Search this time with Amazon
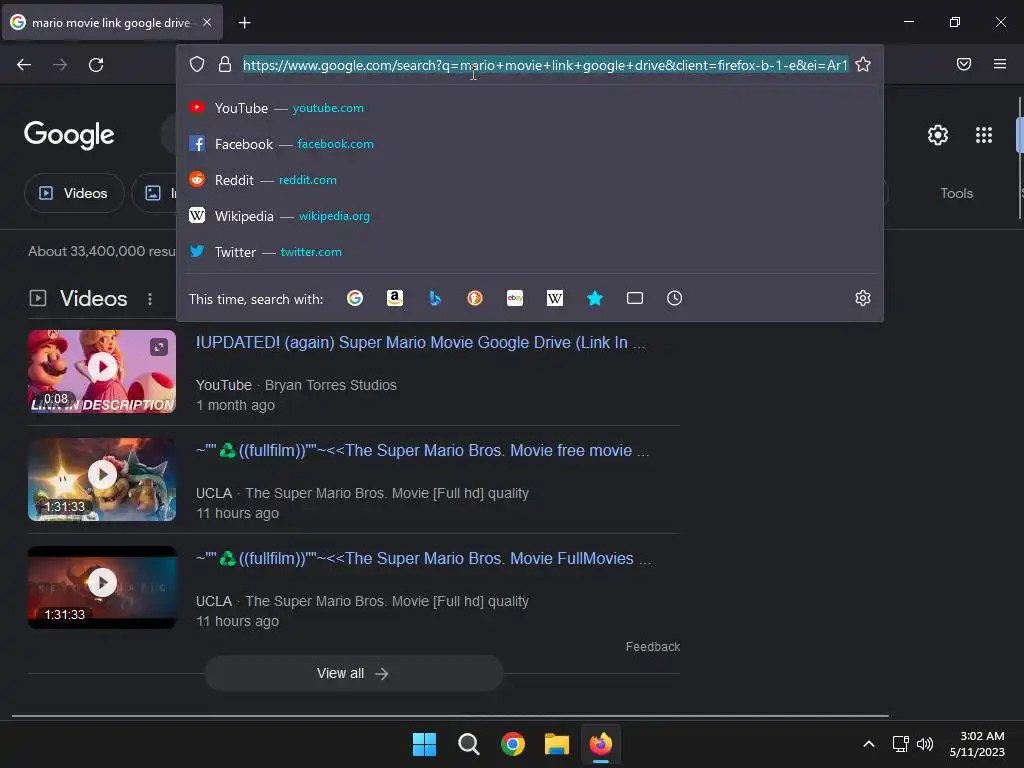This screenshot has height=768, width=1024. [394, 298]
